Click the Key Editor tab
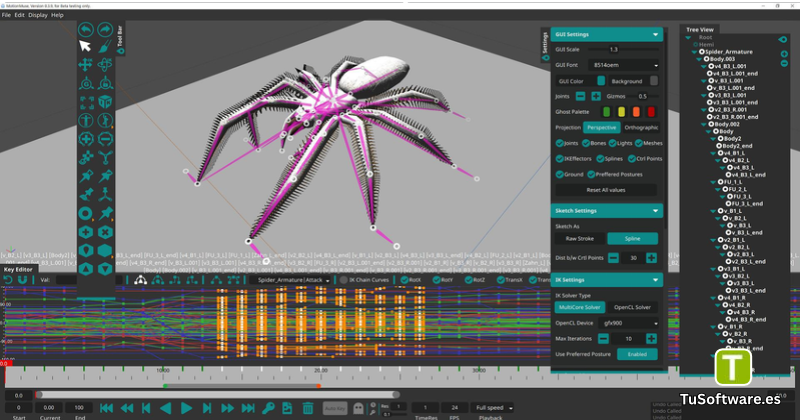Screen dimensions: 800x420 [x=18, y=269]
